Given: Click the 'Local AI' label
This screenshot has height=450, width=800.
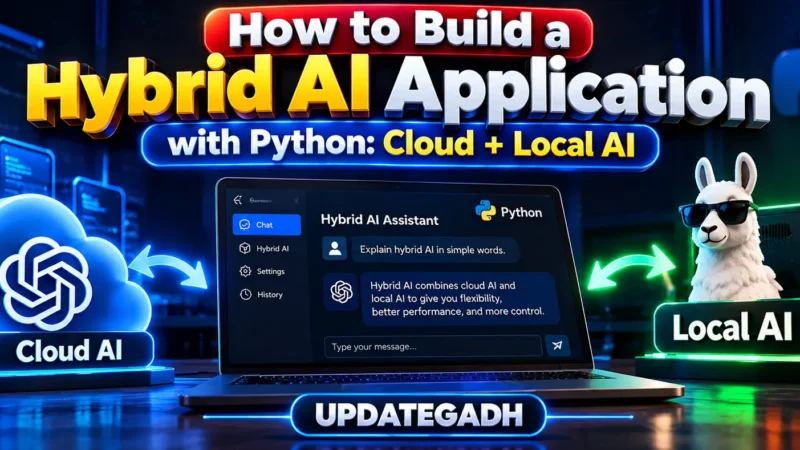Looking at the screenshot, I should click(x=731, y=328).
